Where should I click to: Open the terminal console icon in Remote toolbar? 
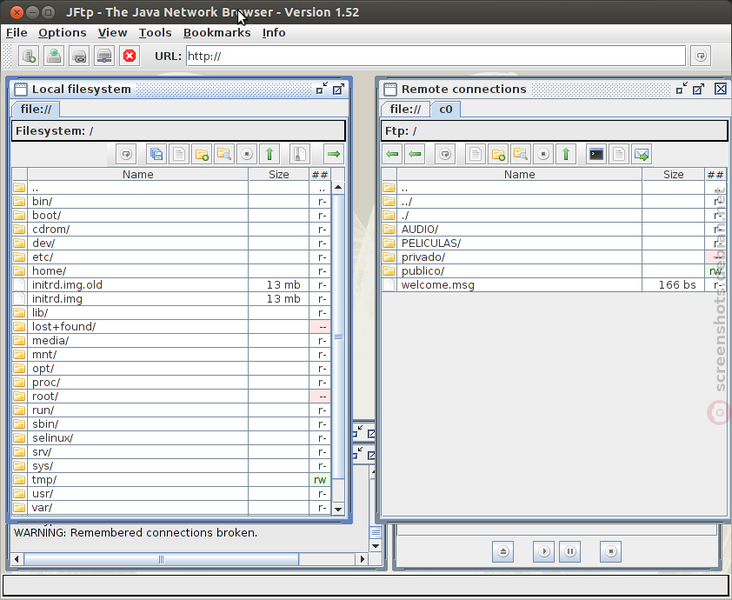point(596,154)
